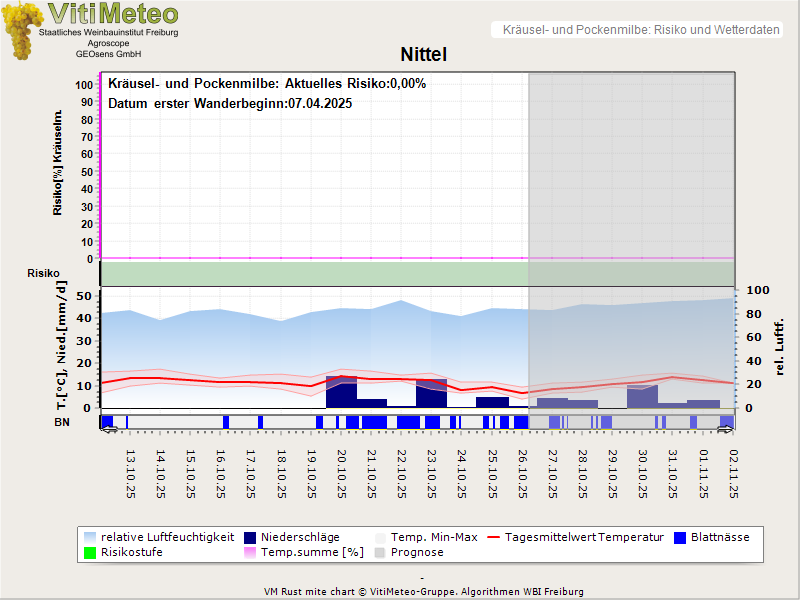Click the dark blue Niederschläge legend swatch
800x600 pixels.
tap(250, 537)
